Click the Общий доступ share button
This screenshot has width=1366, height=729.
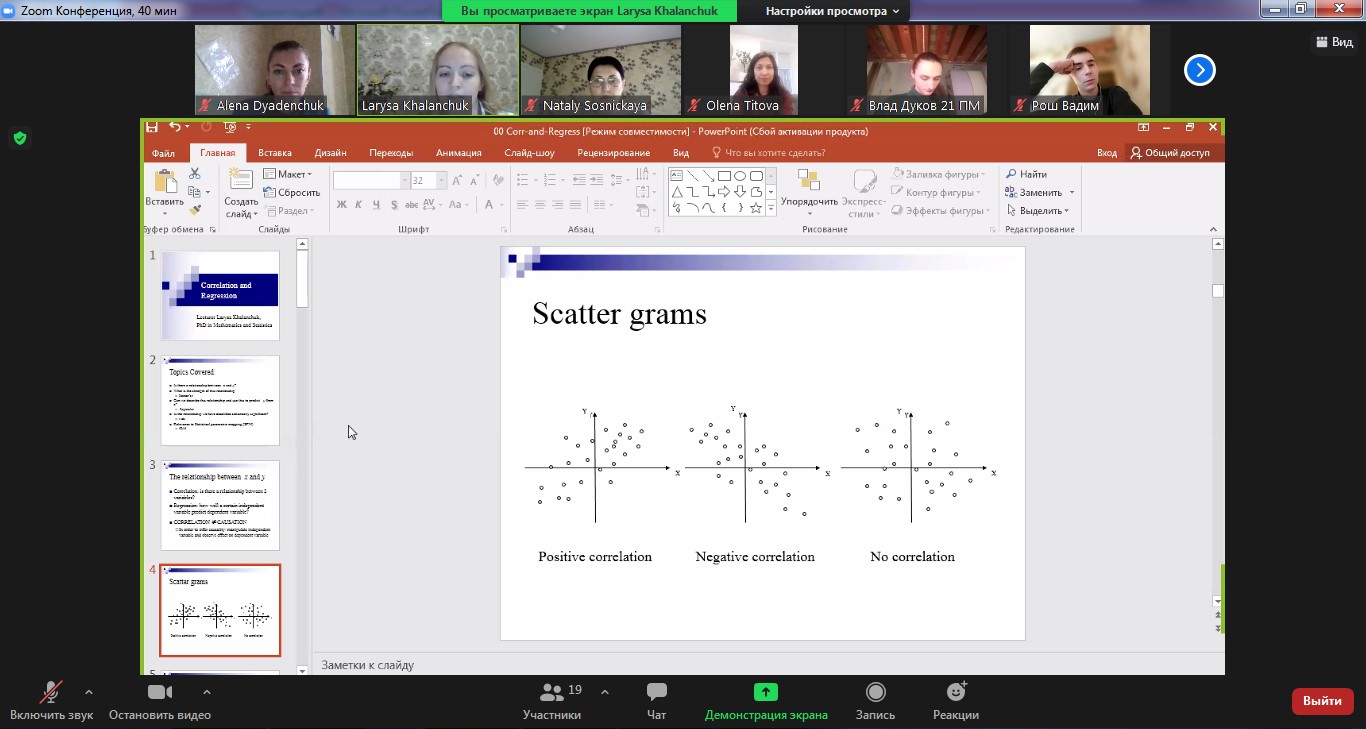[x=1170, y=153]
